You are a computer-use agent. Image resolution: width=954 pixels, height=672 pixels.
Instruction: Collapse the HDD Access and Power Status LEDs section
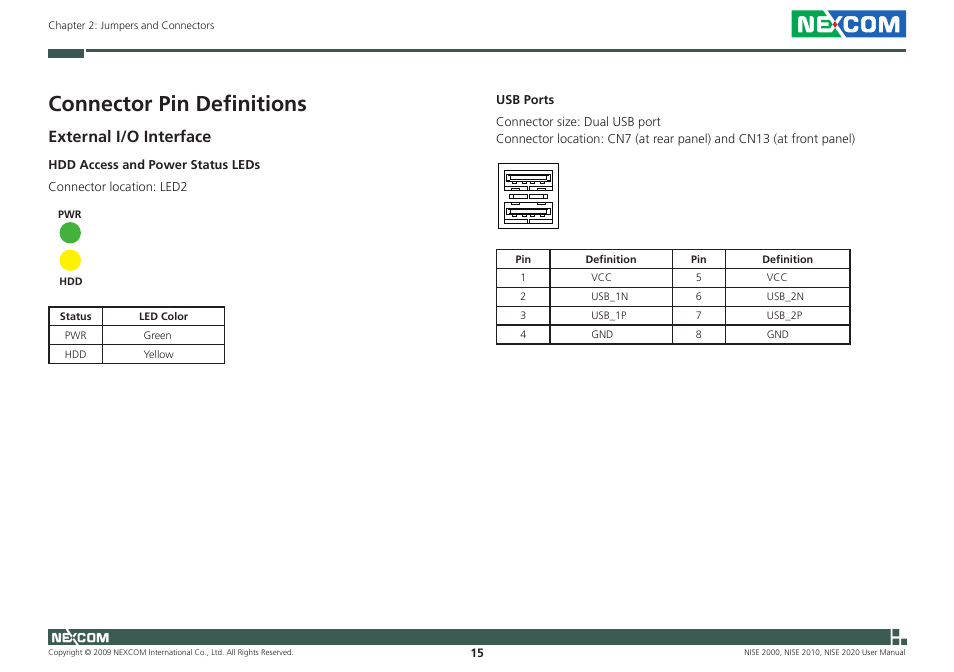coord(155,165)
